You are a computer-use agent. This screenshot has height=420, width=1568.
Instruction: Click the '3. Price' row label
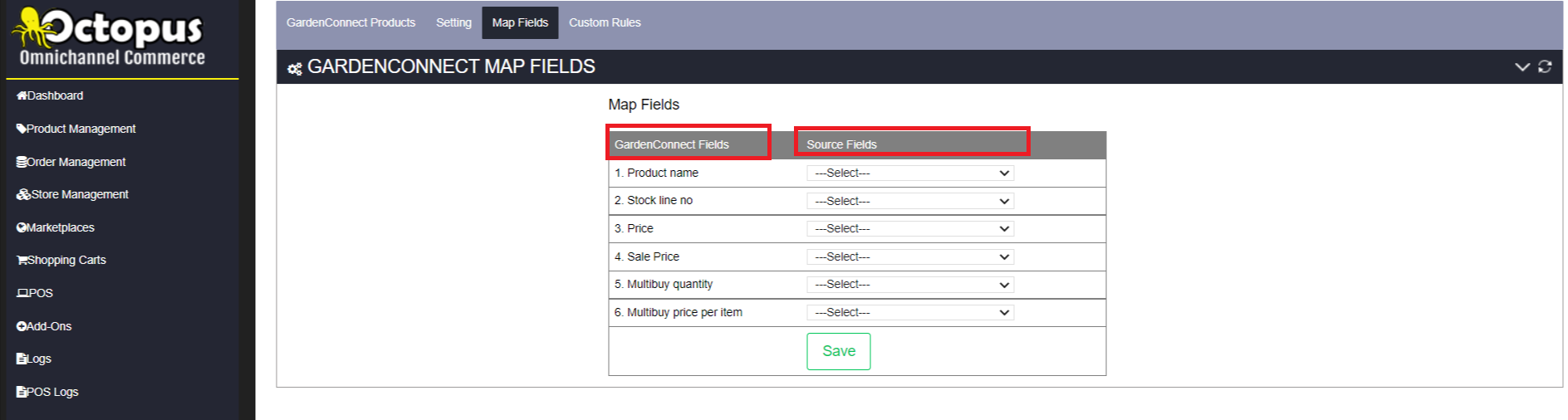tap(634, 228)
